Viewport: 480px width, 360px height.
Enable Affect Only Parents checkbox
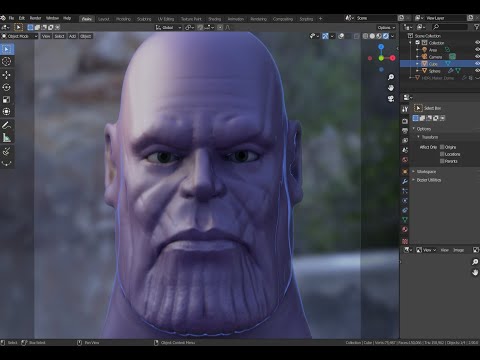pyautogui.click(x=442, y=161)
